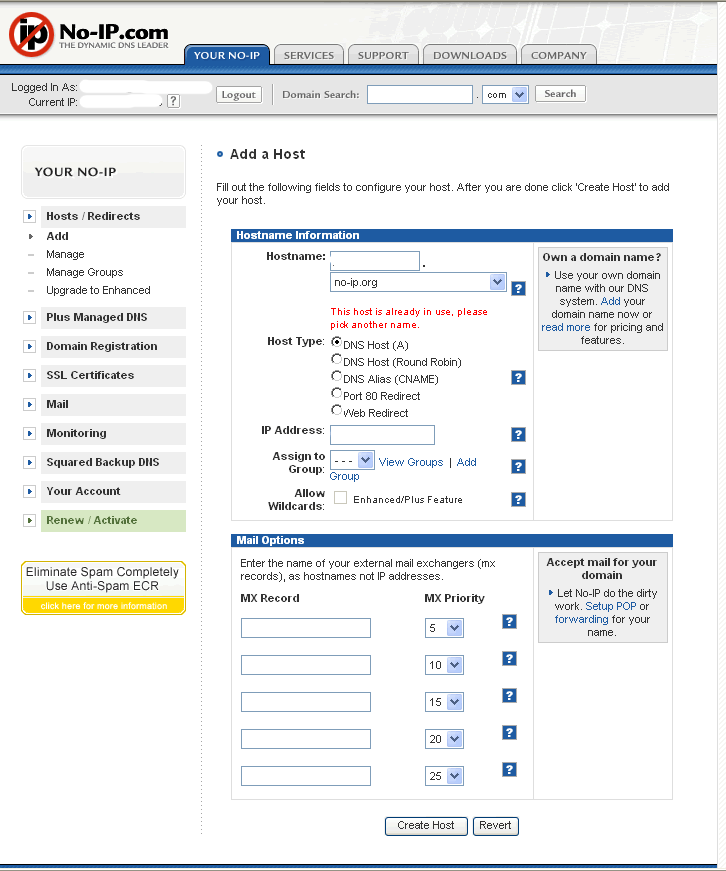Click arrow icon beside Hosts / Redirects
726x871 pixels.
coord(30,217)
